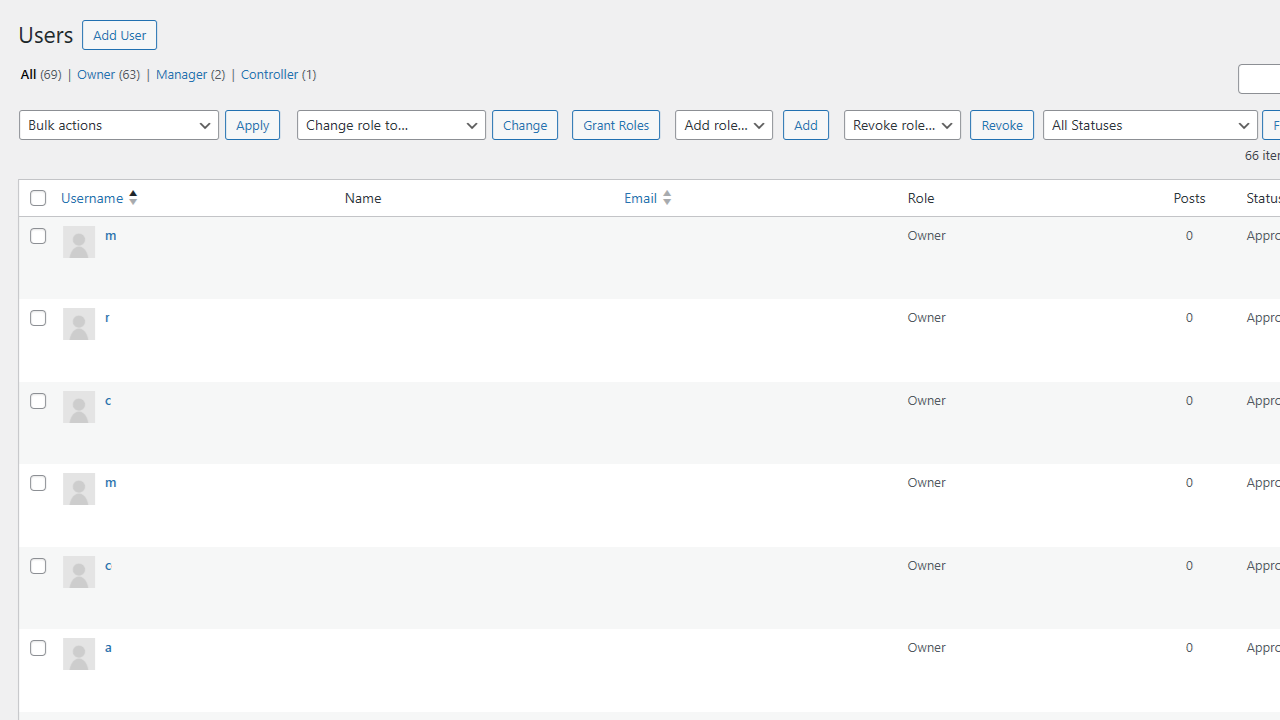Check the box next to user a
Viewport: 1280px width, 720px height.
38,648
